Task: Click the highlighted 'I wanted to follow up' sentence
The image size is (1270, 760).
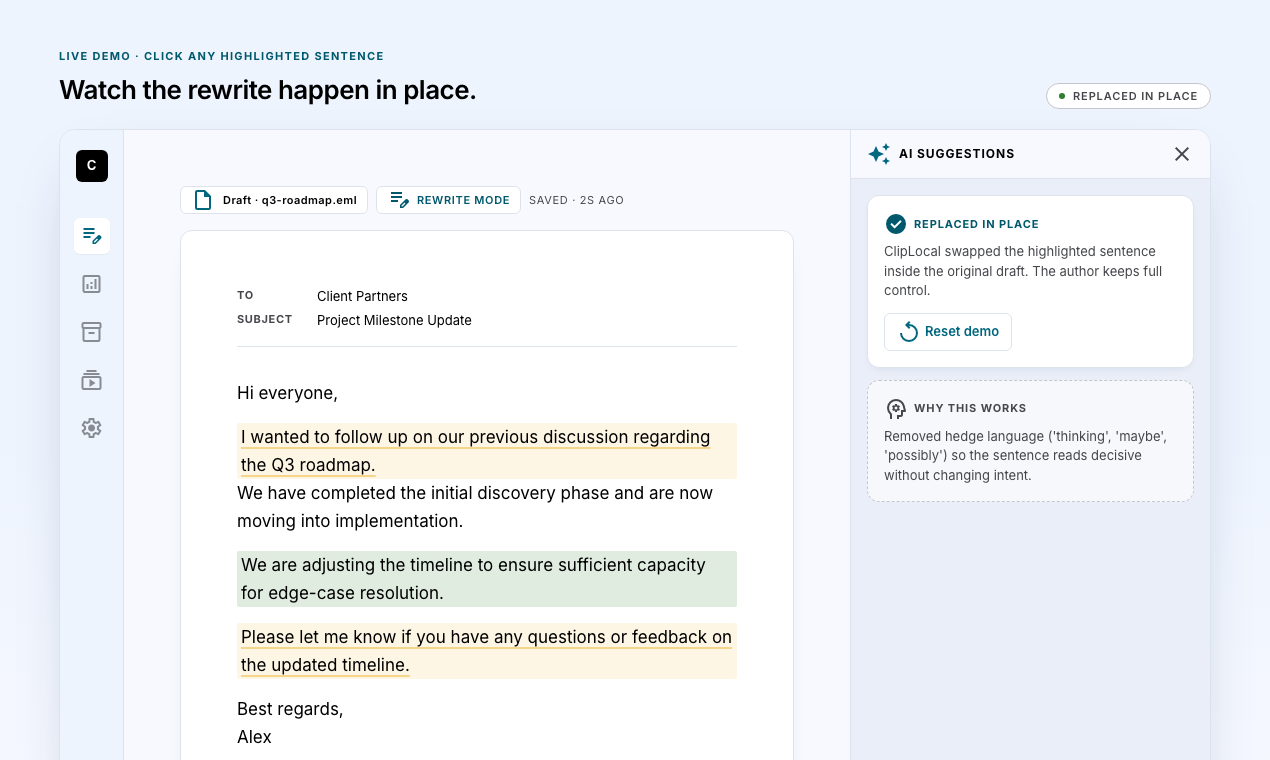Action: (487, 451)
